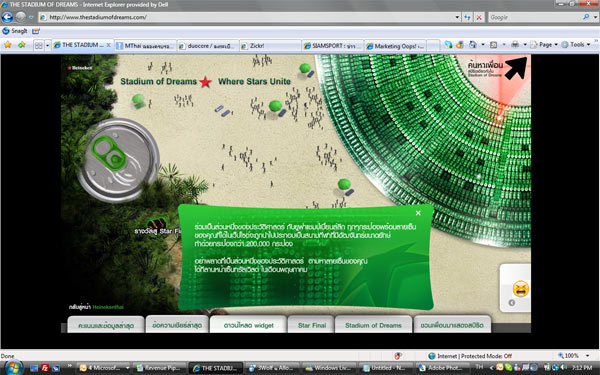
Task: Click the laughing emoticon widget
Action: click(x=520, y=289)
